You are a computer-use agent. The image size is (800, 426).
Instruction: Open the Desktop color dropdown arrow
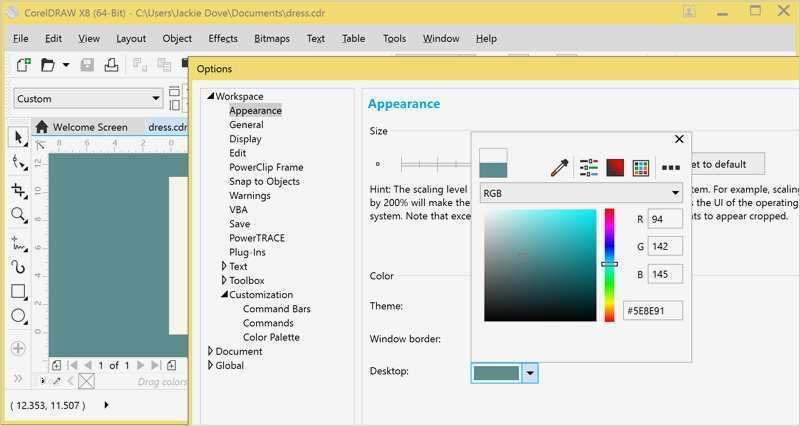pos(530,373)
